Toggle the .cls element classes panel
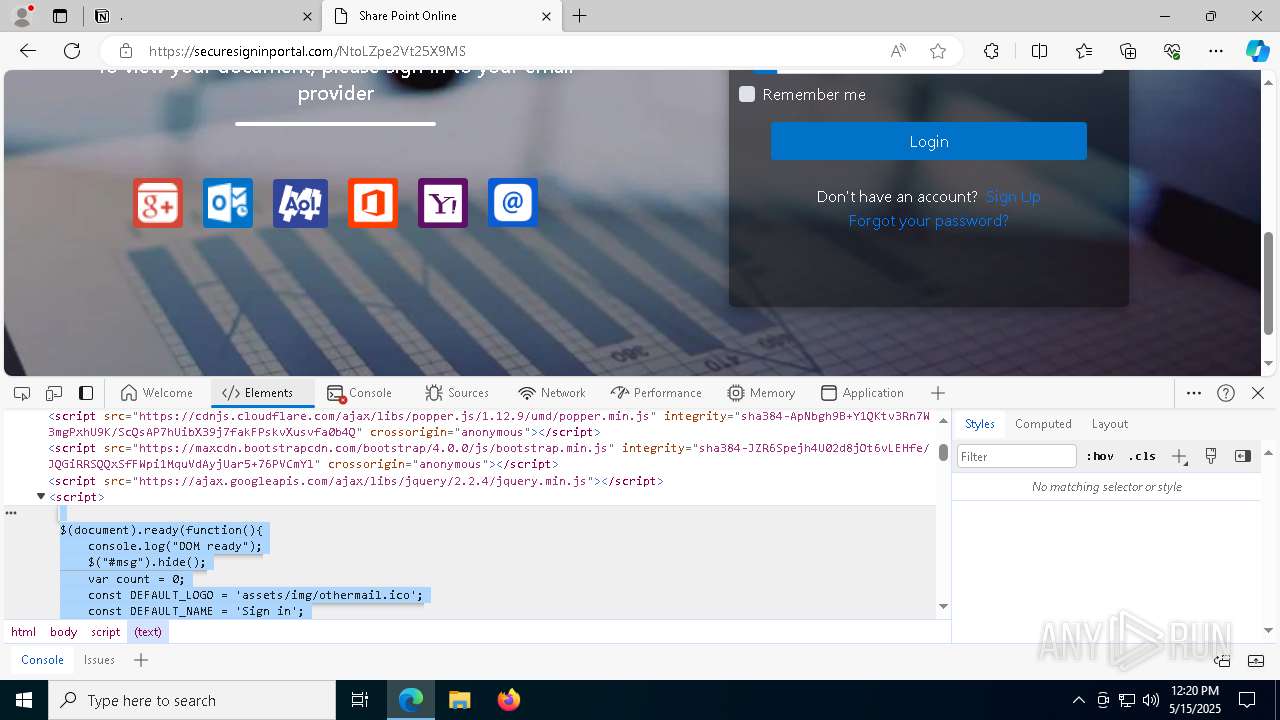Screen dimensions: 1280x720 (x=1142, y=456)
